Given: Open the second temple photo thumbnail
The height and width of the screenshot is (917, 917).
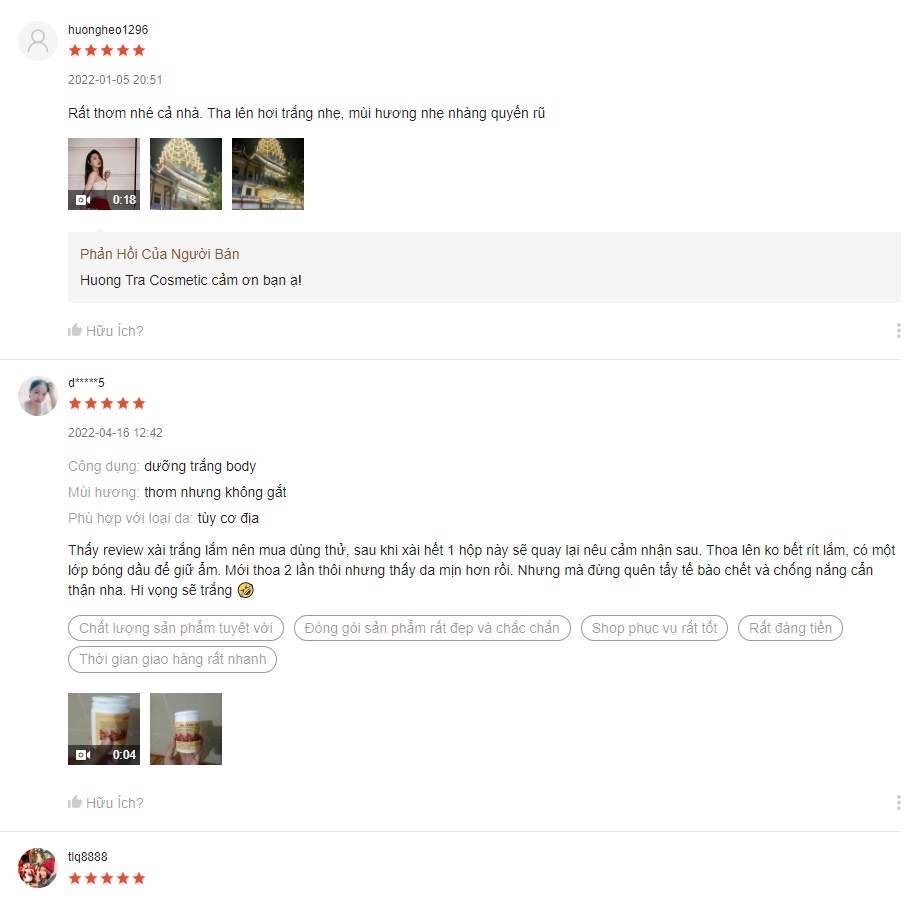Looking at the screenshot, I should [186, 174].
